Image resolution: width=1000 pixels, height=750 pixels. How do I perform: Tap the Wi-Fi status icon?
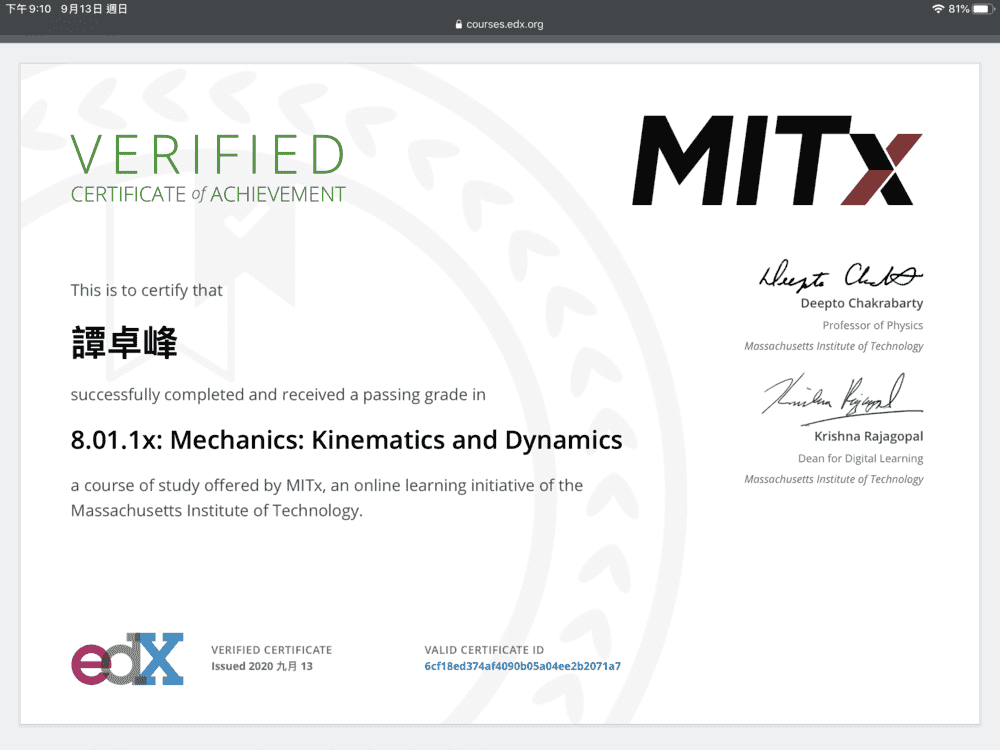tap(937, 9)
